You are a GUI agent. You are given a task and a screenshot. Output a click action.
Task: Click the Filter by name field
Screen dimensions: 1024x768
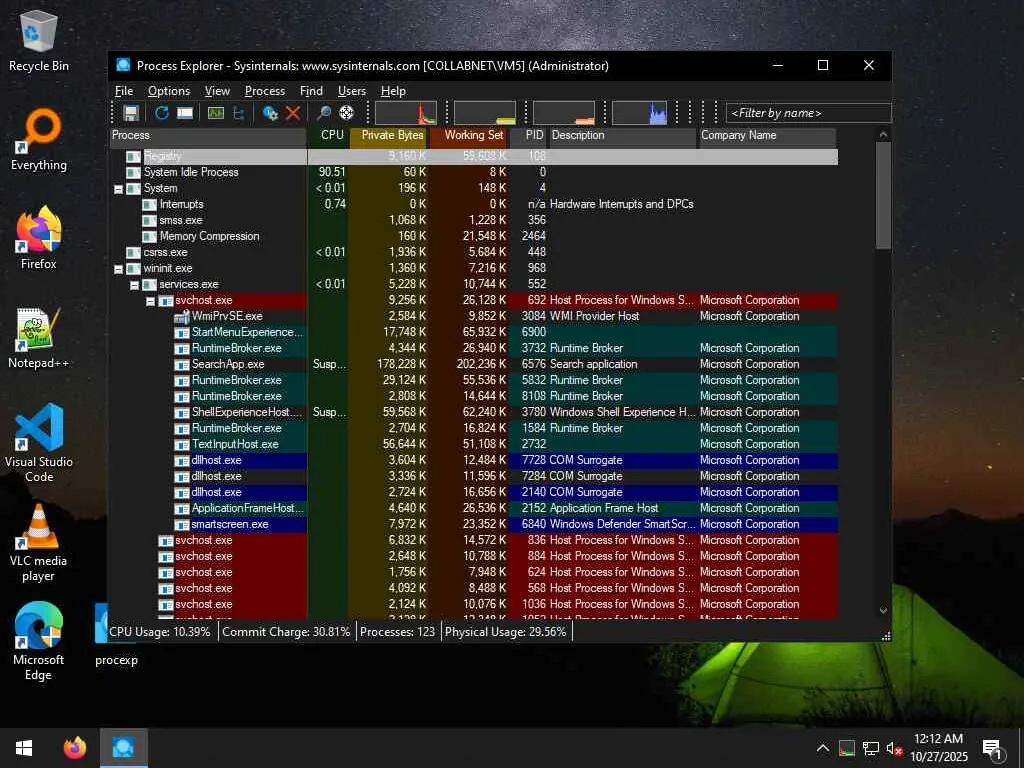click(808, 113)
